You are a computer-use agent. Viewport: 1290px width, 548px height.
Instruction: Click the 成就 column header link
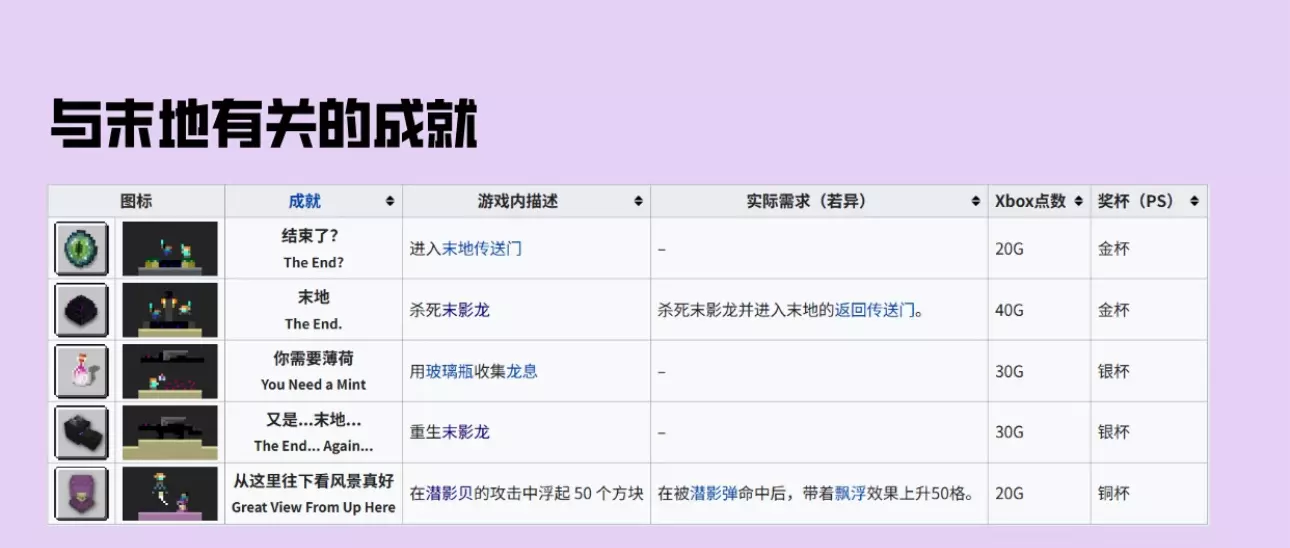[x=305, y=201]
